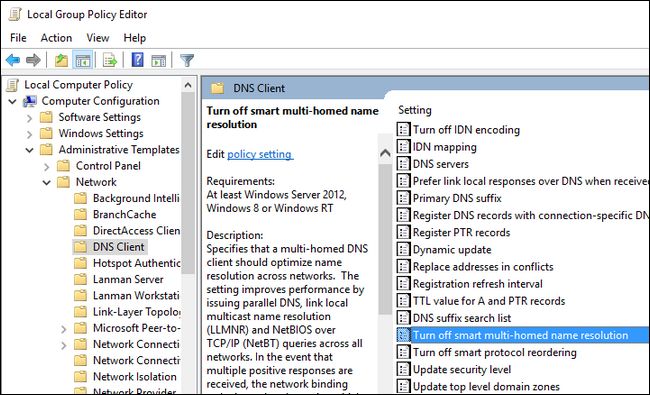
Task: Open the View menu
Action: click(x=98, y=38)
